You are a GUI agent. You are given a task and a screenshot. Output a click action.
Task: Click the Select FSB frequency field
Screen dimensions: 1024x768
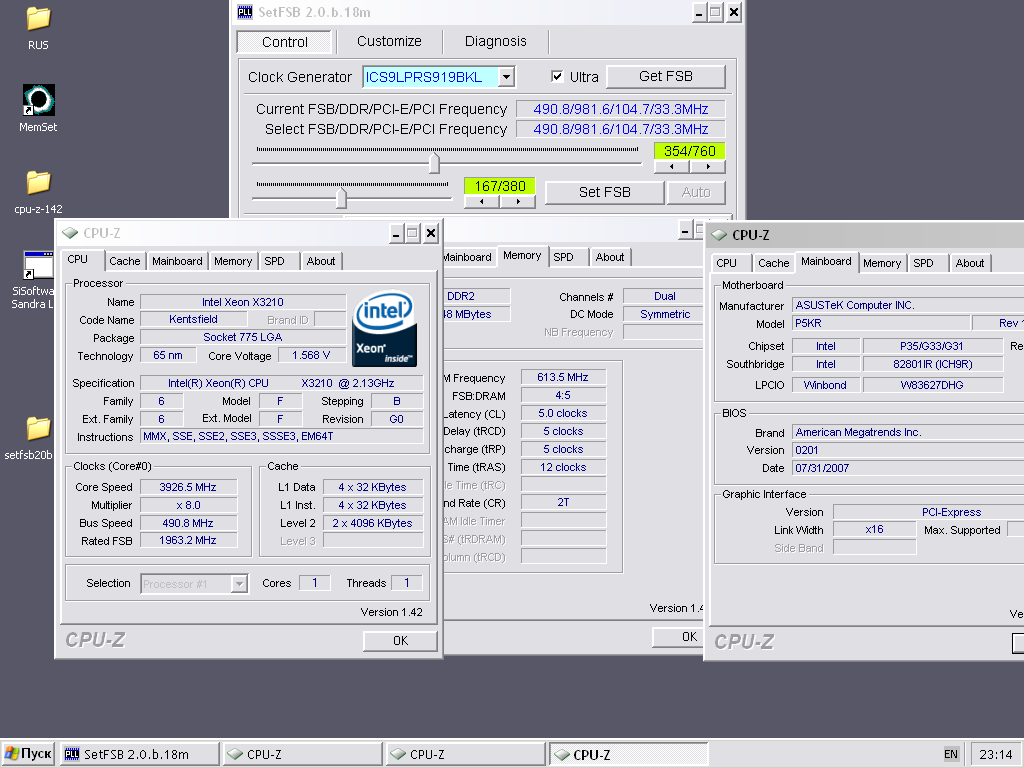click(620, 129)
